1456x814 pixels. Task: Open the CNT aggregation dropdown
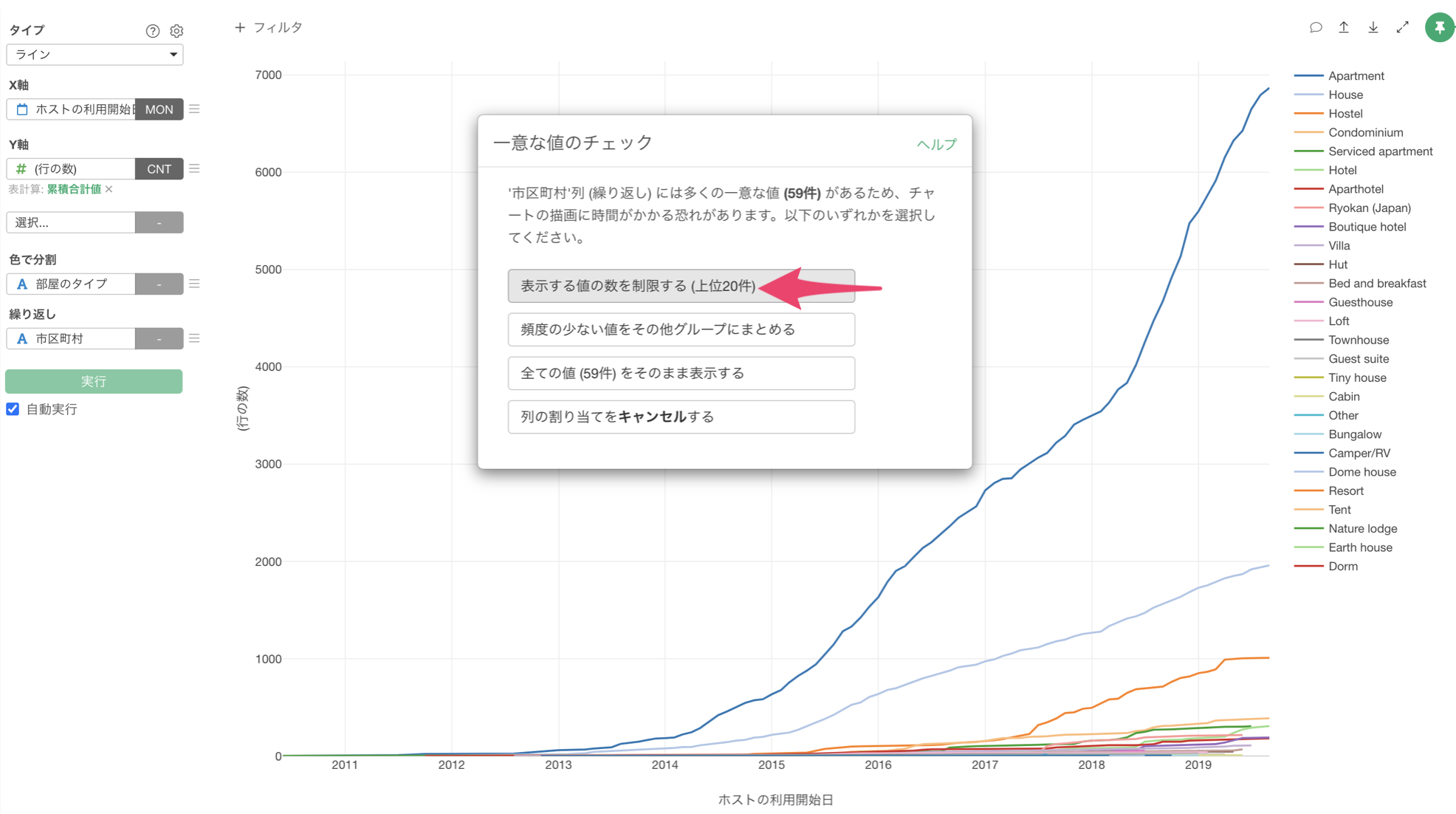[159, 169]
